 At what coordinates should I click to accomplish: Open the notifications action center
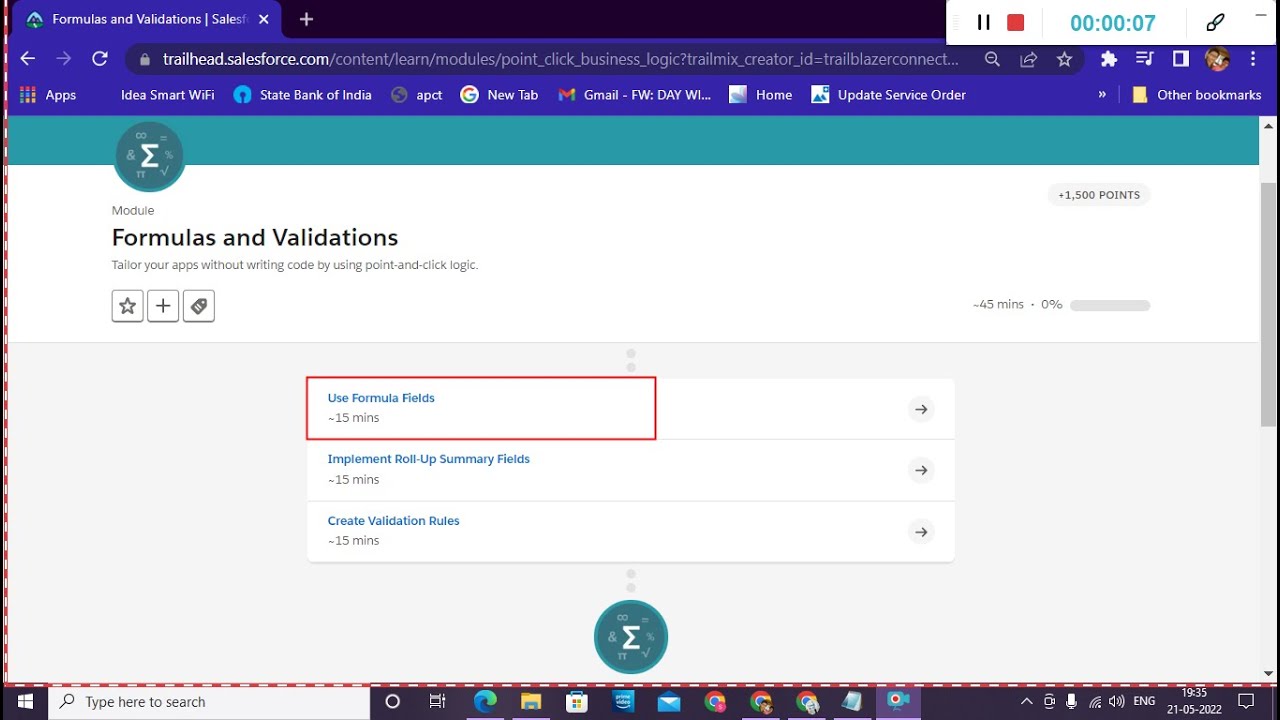pos(1246,701)
